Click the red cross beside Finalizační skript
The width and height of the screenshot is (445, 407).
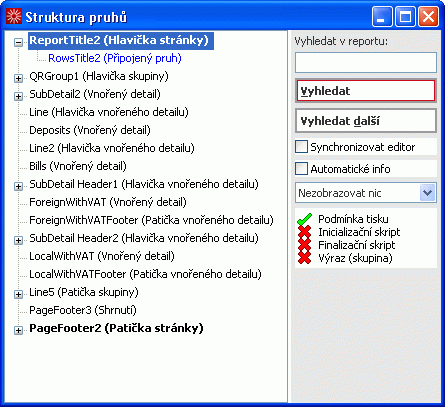304,245
